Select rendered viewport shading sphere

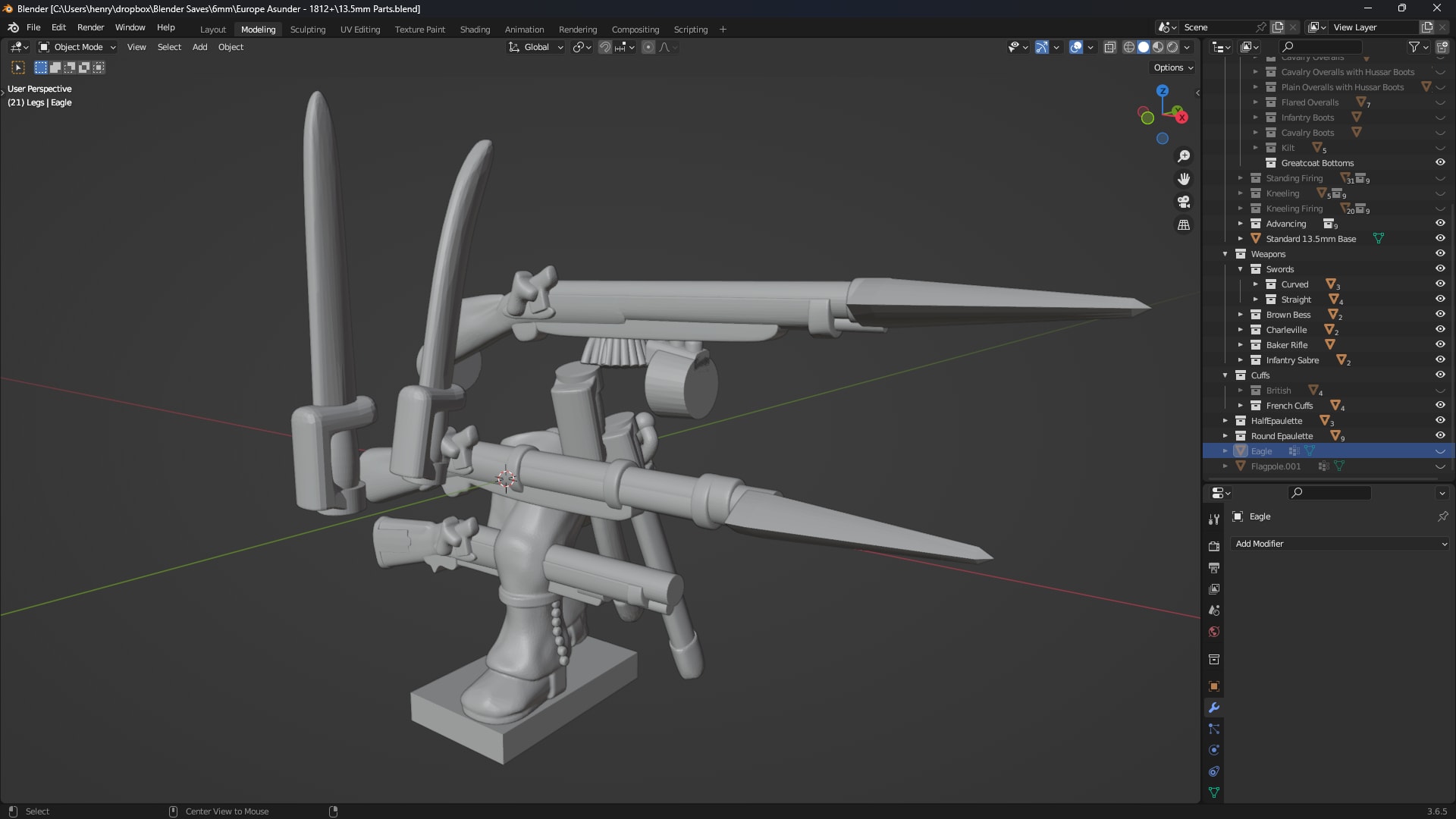pyautogui.click(x=1172, y=47)
